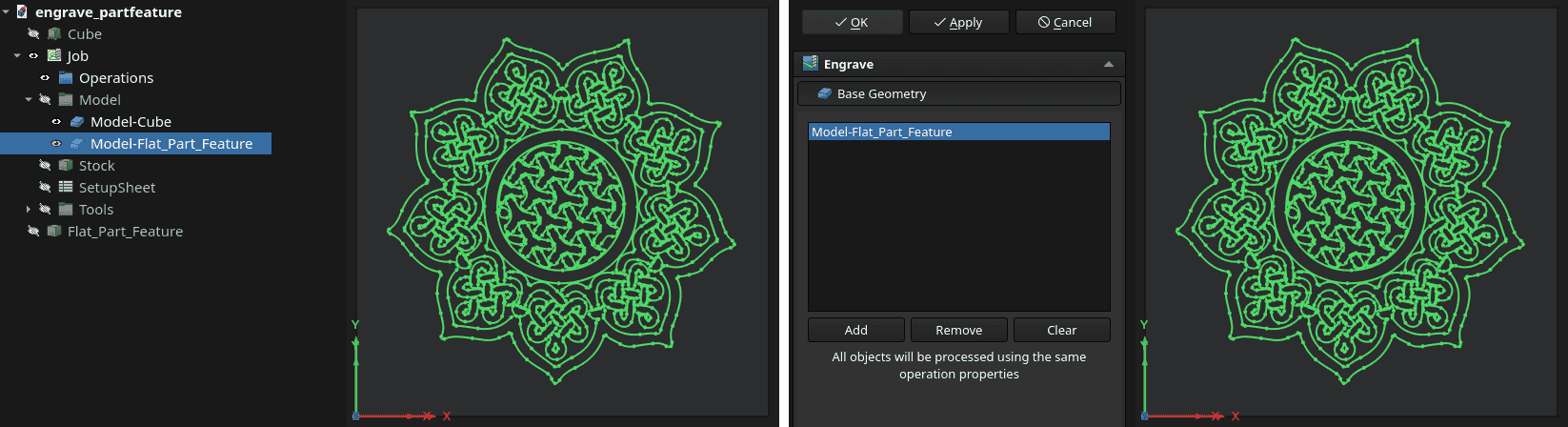Viewport: 1568px width, 427px height.
Task: Click the Tools folder icon
Action: (66, 210)
